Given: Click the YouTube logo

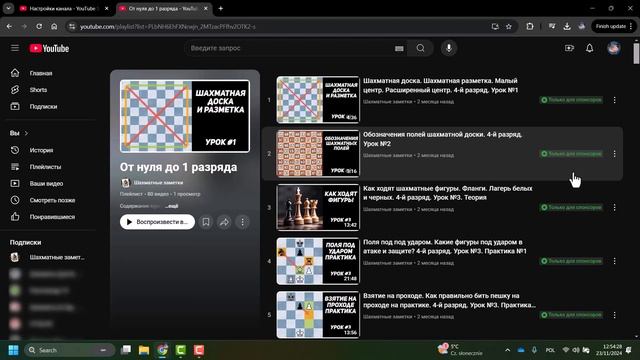Looking at the screenshot, I should tap(49, 48).
